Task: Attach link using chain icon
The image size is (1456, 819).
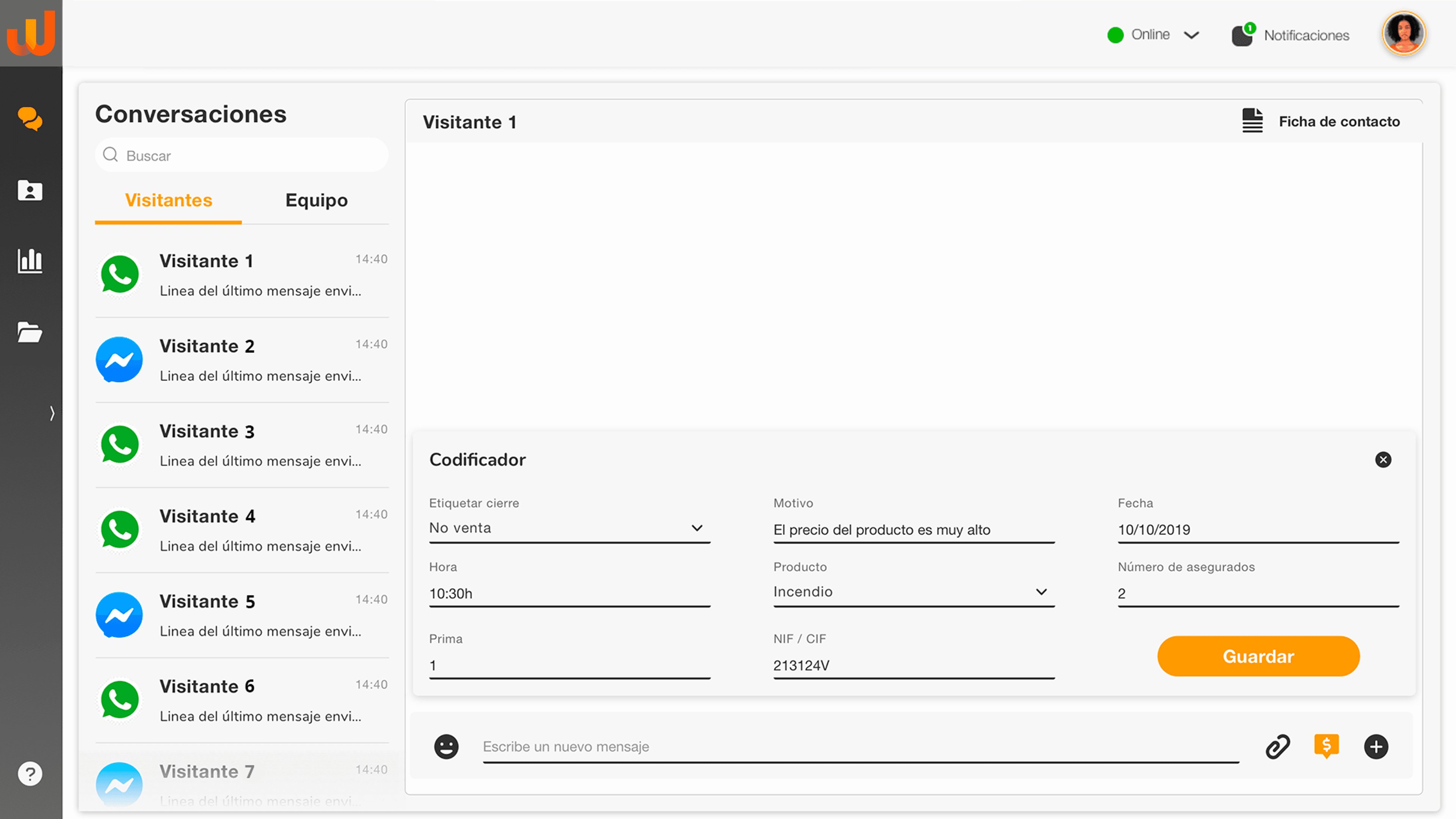Action: [1277, 747]
